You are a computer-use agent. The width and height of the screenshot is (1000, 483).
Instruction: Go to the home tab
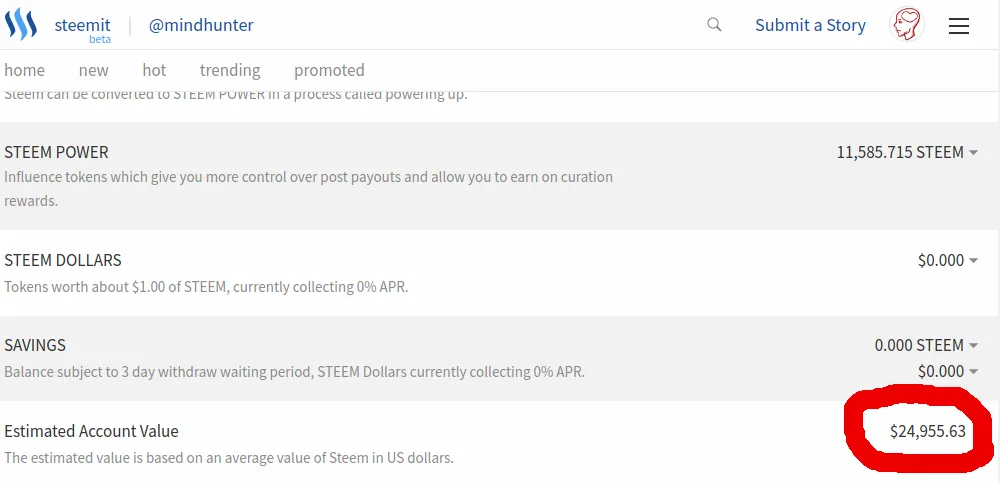pyautogui.click(x=24, y=70)
